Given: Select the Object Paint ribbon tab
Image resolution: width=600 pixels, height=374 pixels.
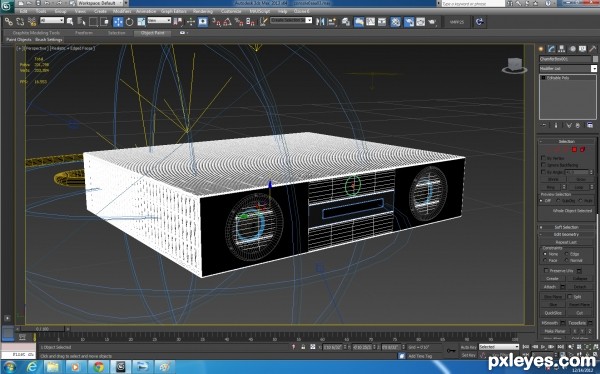Looking at the screenshot, I should pyautogui.click(x=152, y=33).
